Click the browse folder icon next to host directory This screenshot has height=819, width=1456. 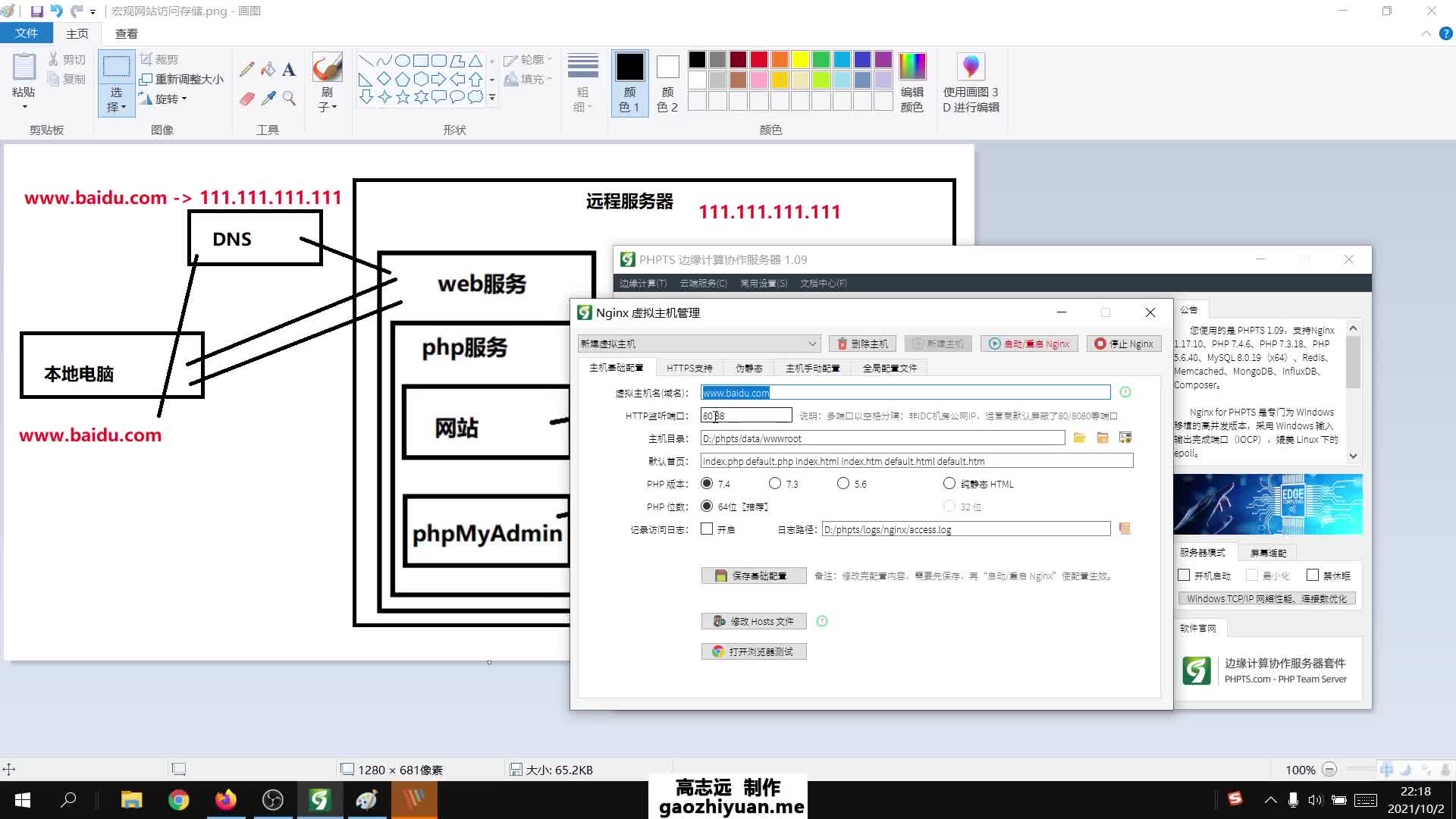pos(1080,438)
